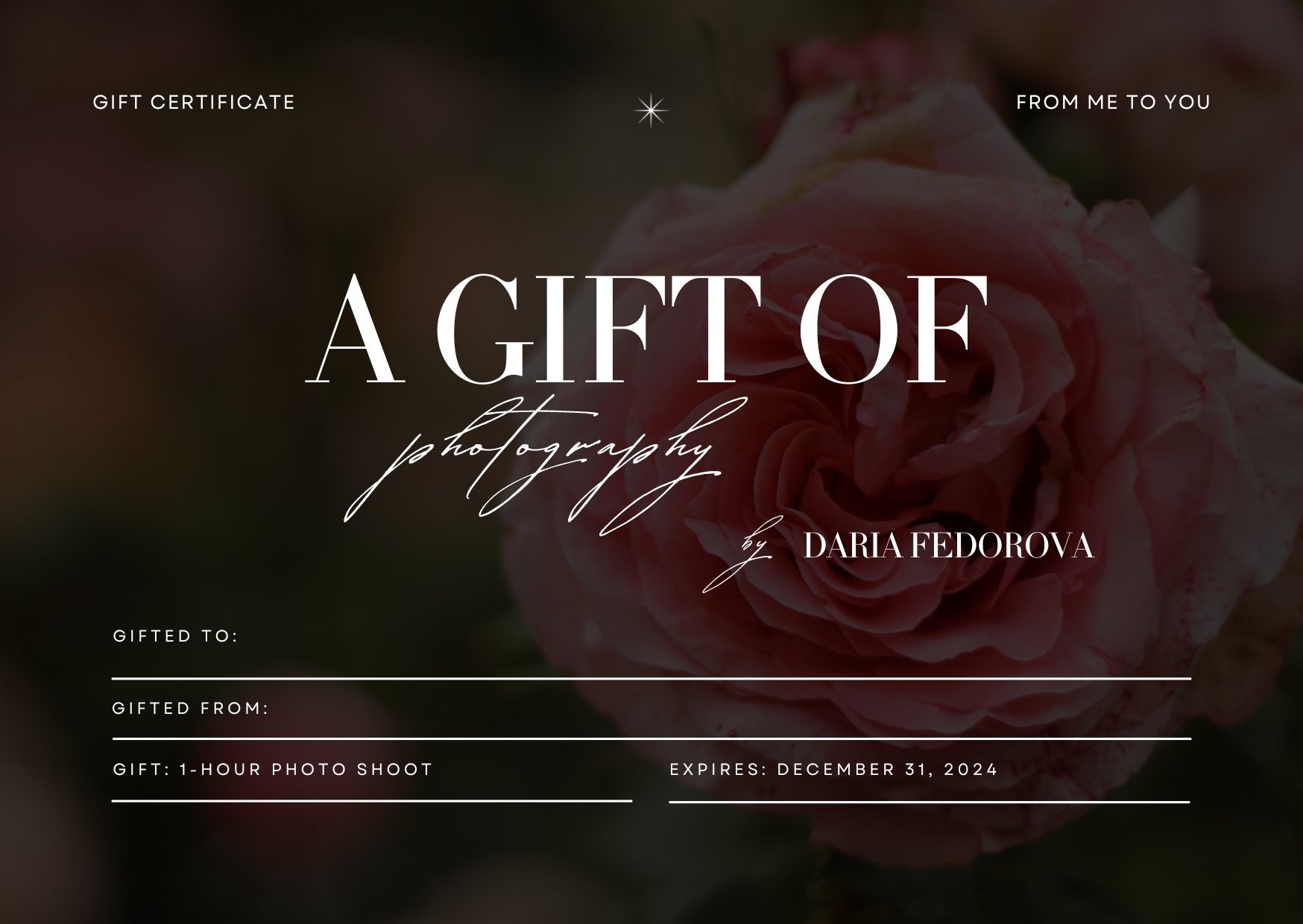Click the blank line under 'GIFTED FROM:'

tap(651, 738)
